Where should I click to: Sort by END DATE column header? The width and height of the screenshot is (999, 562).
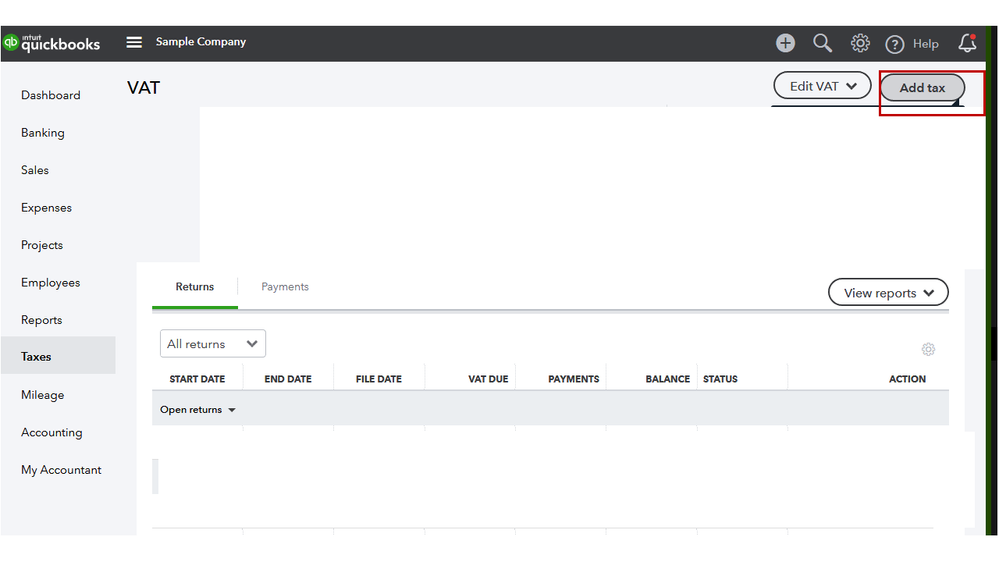click(288, 378)
